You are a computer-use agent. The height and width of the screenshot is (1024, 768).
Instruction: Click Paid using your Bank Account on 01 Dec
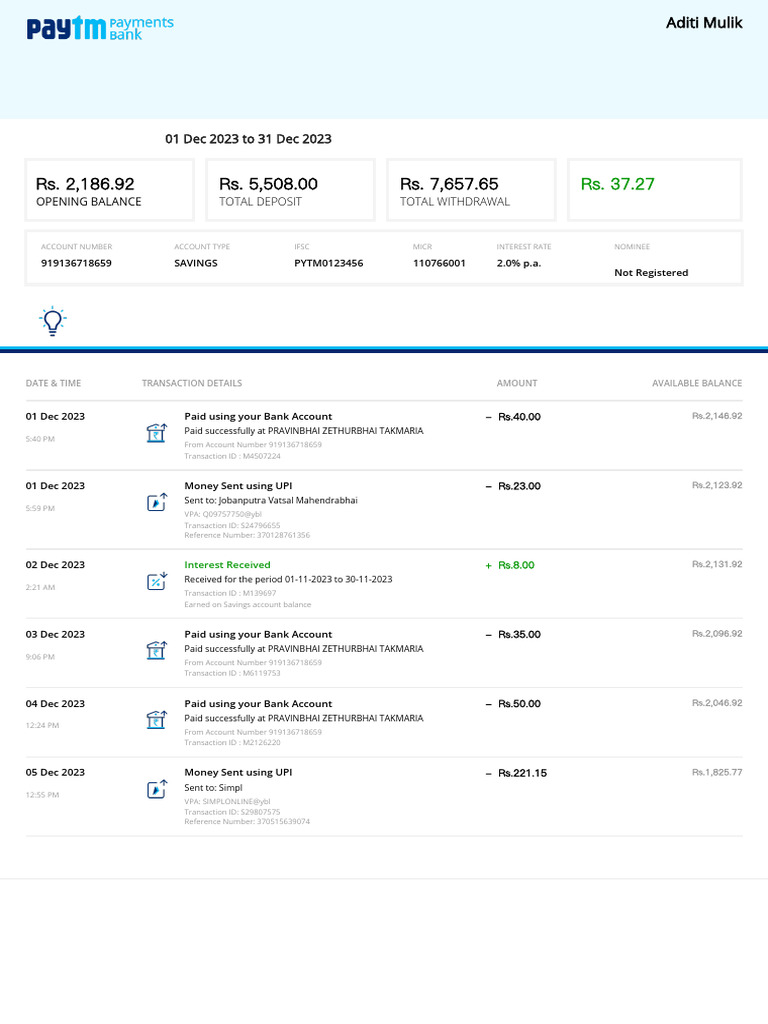(258, 417)
